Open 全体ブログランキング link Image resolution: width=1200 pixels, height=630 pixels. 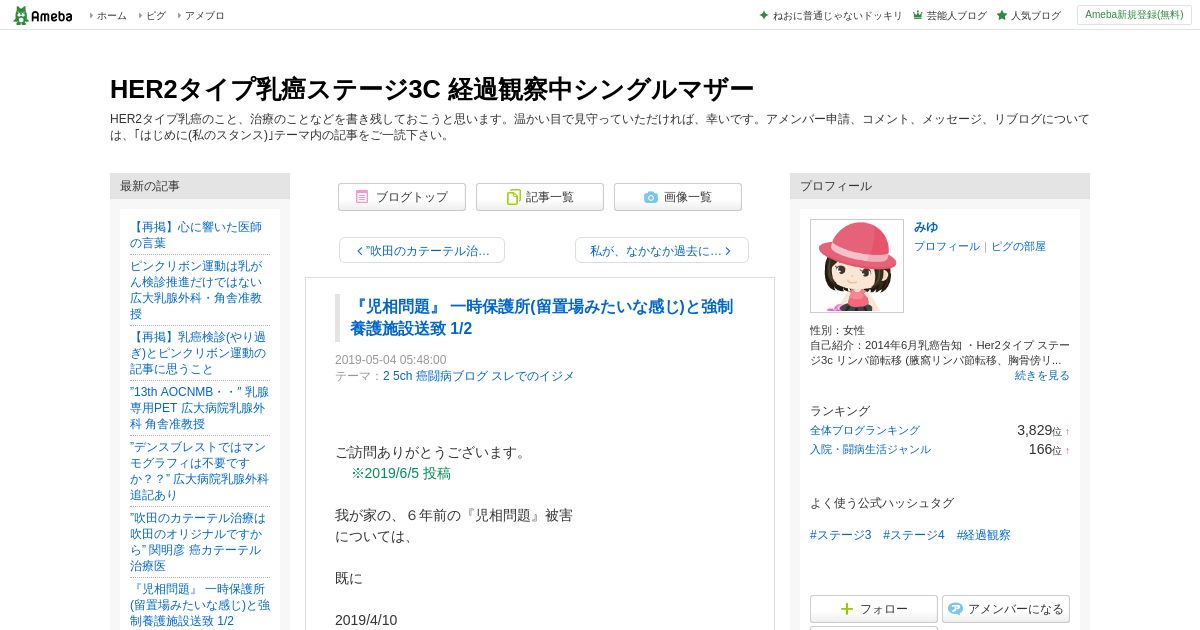point(865,430)
